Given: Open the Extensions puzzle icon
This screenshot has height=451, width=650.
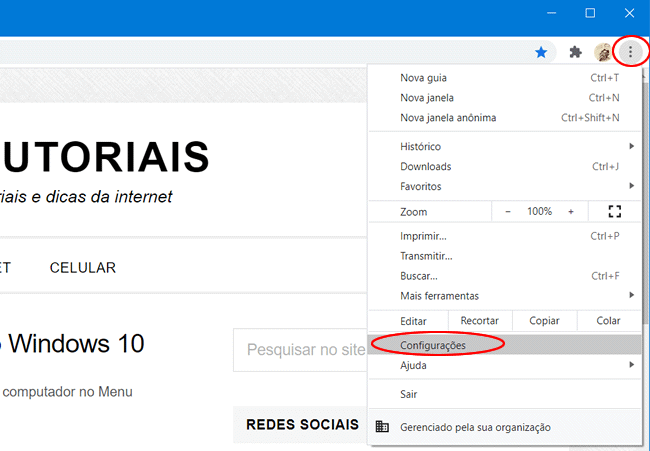Looking at the screenshot, I should tap(575, 52).
